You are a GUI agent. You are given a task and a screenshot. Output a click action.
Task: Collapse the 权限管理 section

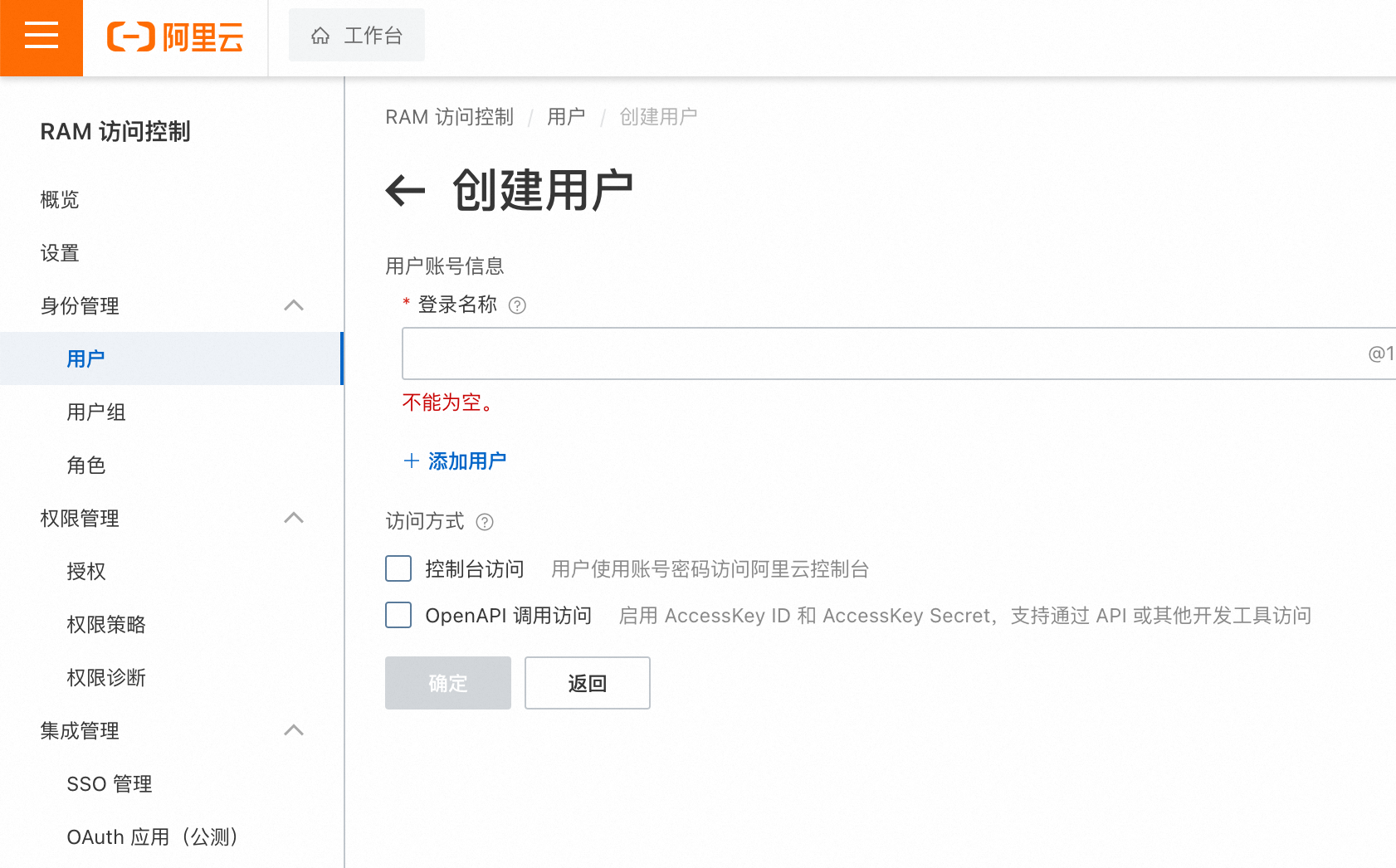(x=293, y=518)
